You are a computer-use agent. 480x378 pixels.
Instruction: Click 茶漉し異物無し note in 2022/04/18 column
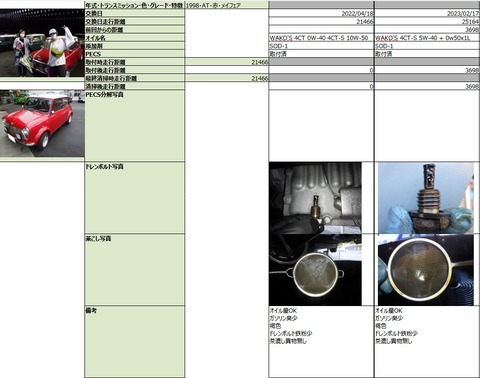click(x=288, y=341)
